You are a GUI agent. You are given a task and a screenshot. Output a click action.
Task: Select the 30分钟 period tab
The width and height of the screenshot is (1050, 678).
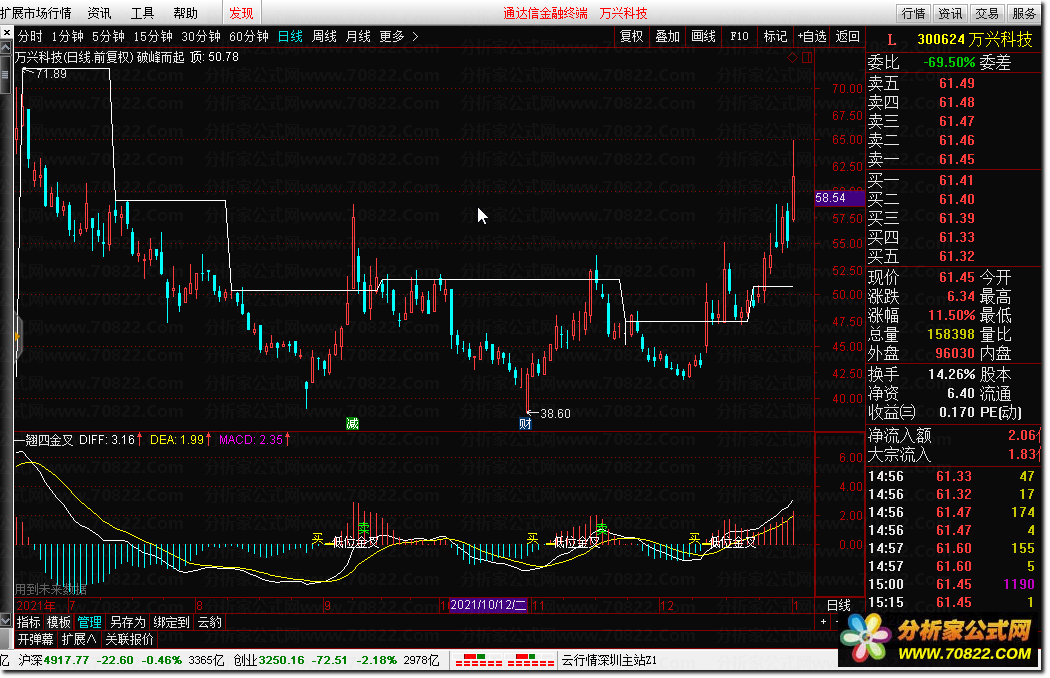click(201, 37)
